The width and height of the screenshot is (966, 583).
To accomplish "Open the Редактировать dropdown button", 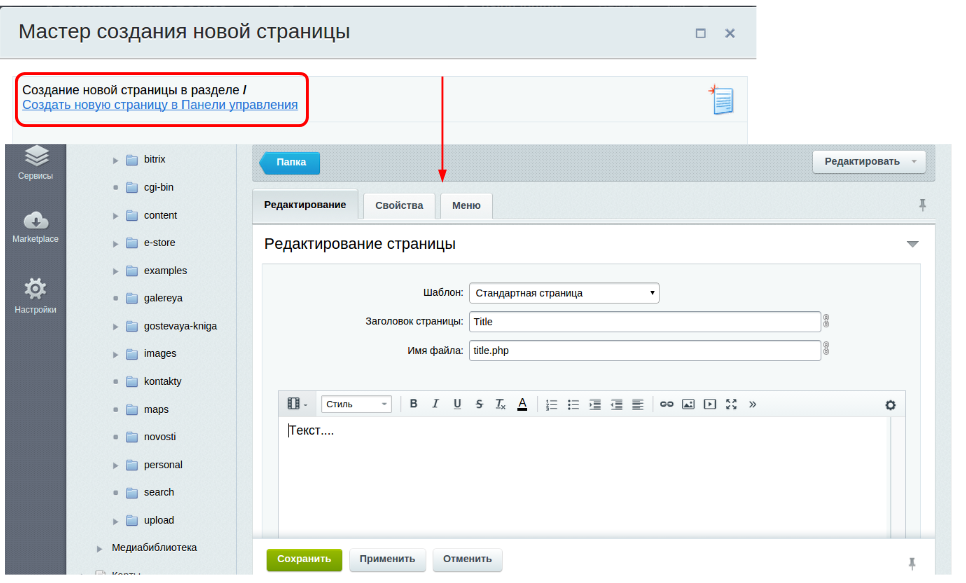I will point(868,161).
